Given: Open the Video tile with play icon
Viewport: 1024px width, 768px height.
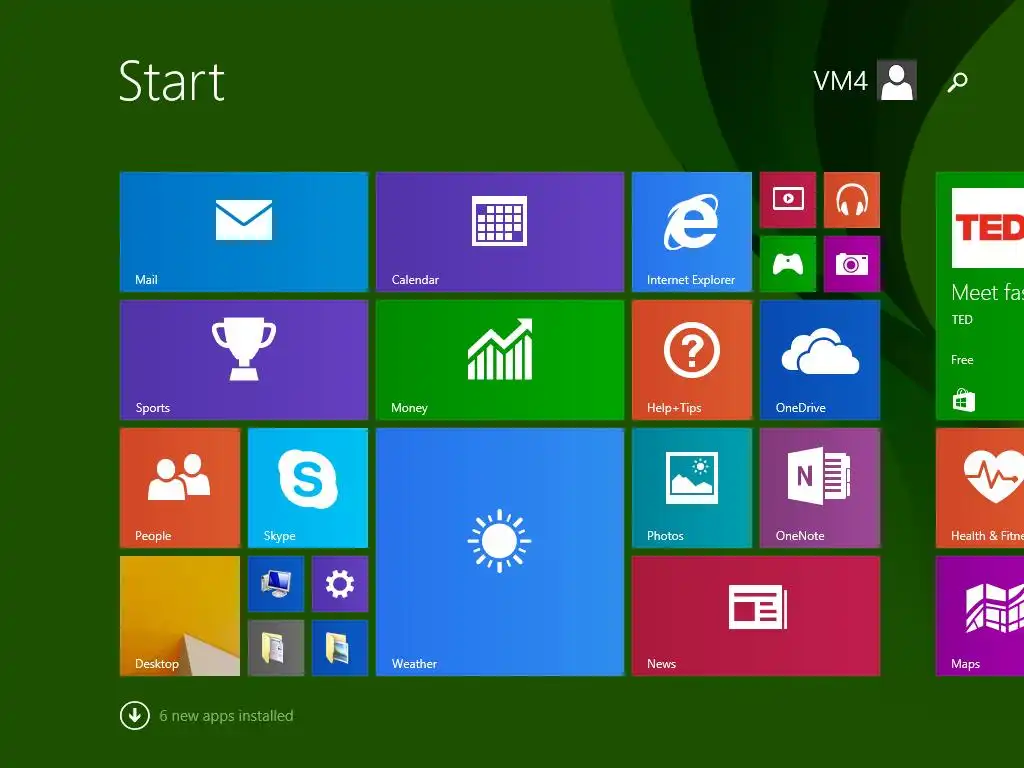Looking at the screenshot, I should 788,200.
